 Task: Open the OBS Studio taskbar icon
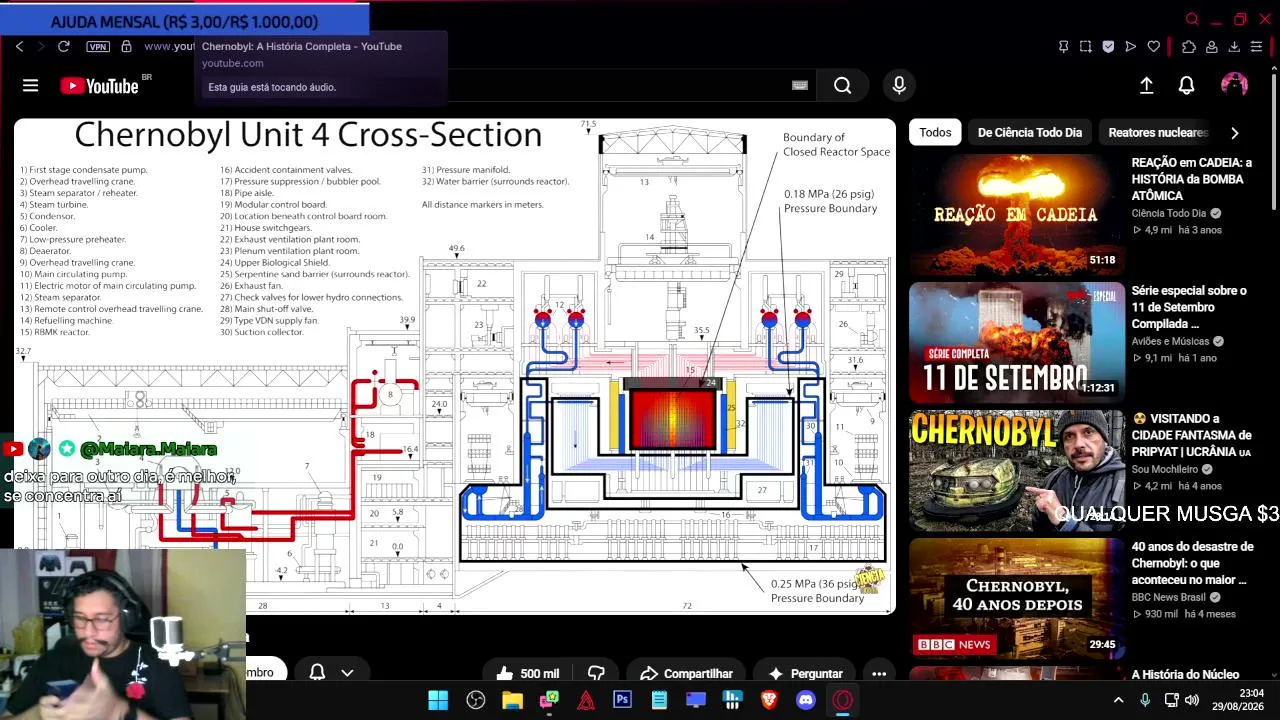pos(475,700)
